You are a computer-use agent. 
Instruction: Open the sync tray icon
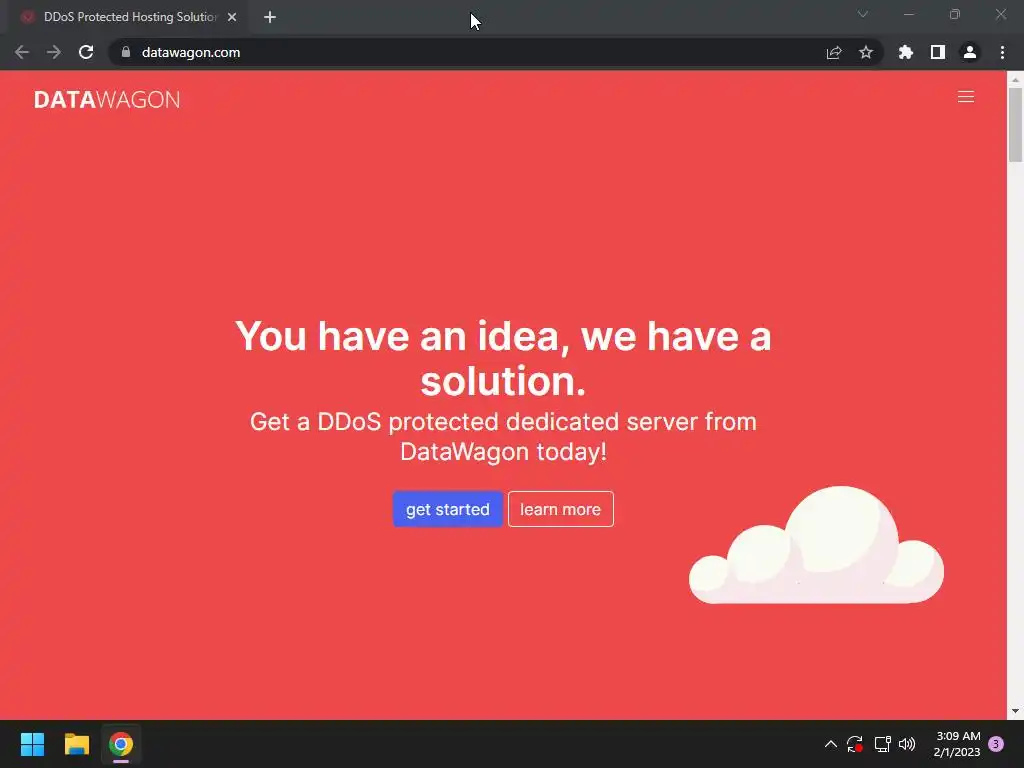point(855,744)
